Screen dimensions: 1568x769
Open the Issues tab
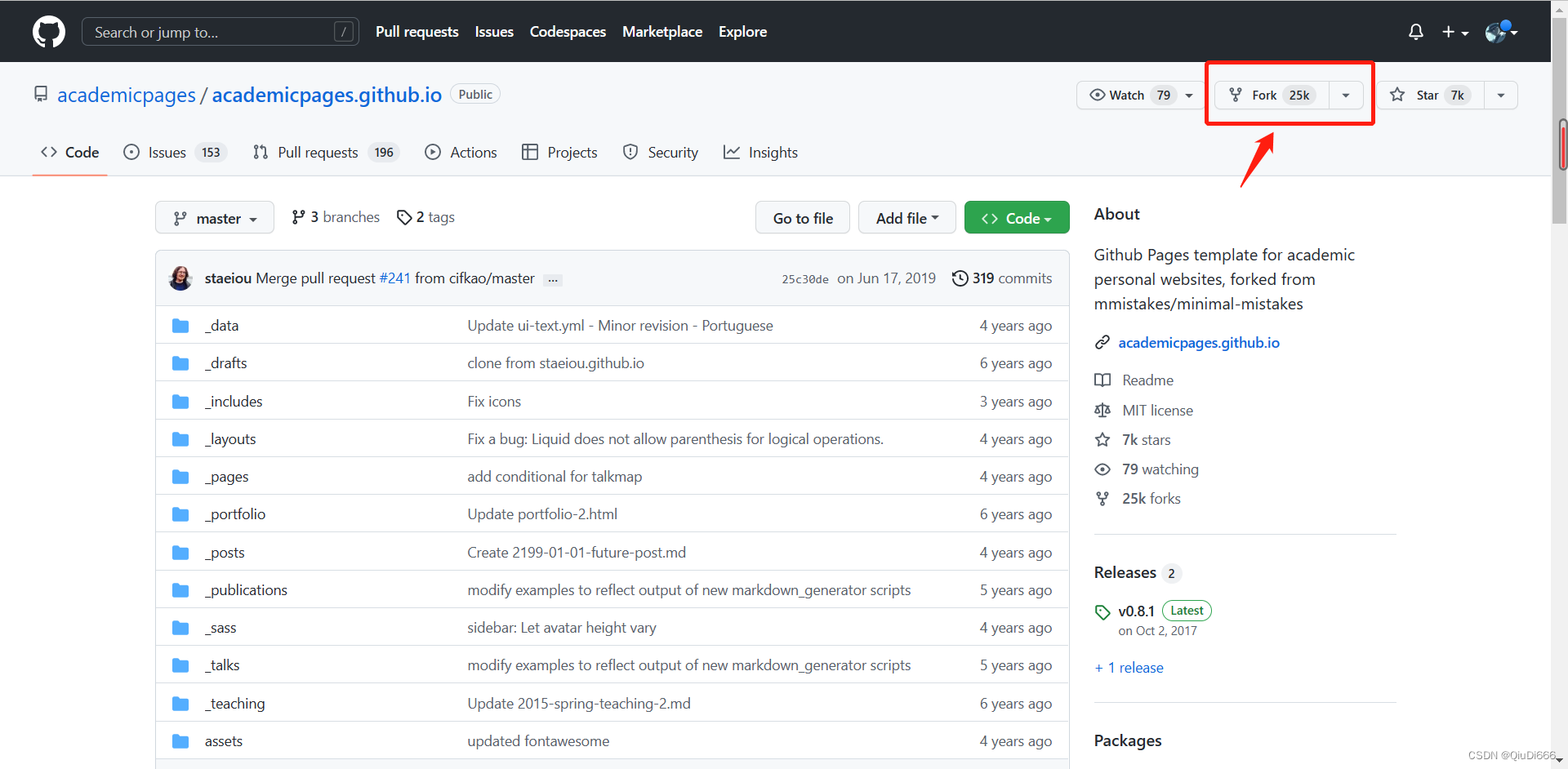pyautogui.click(x=174, y=153)
